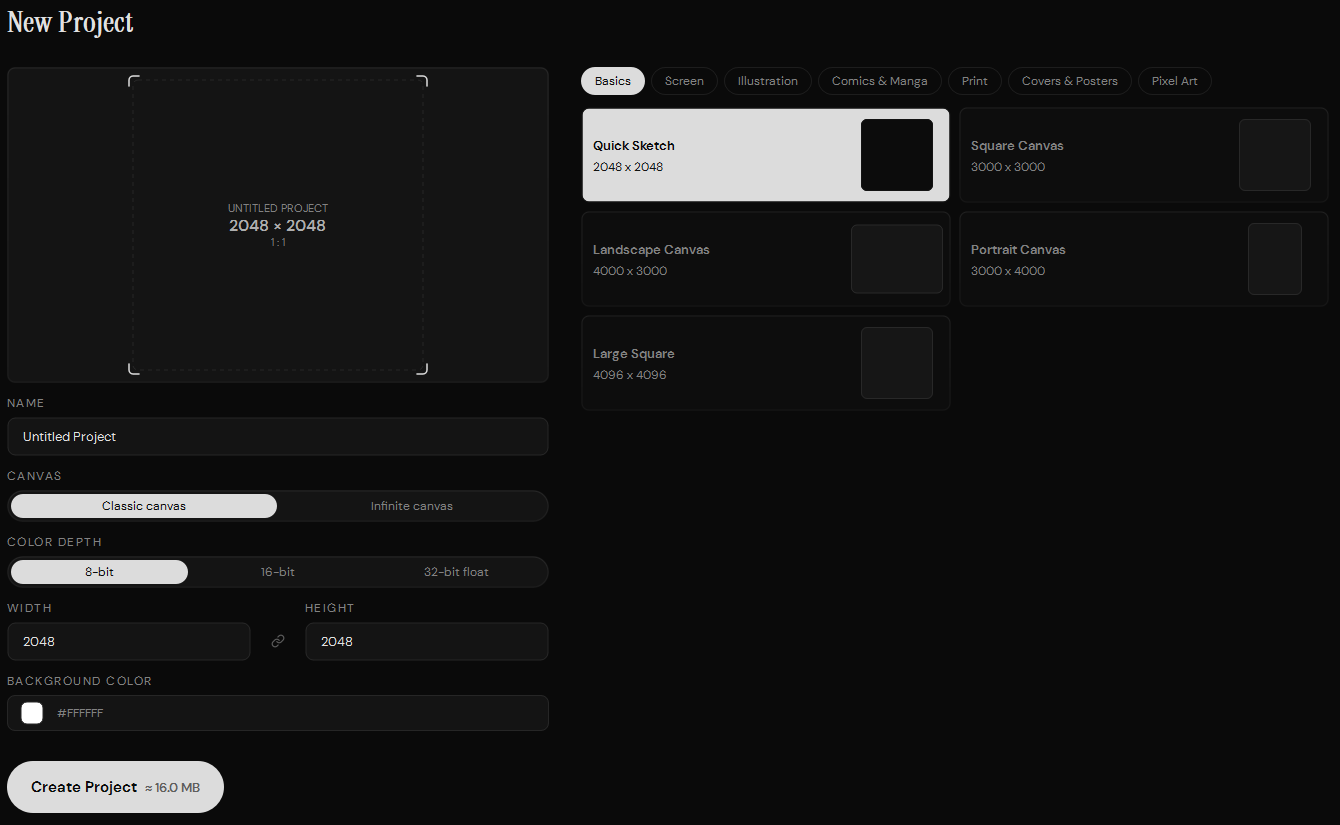This screenshot has width=1340, height=825.
Task: Click the Height input field
Action: point(427,642)
